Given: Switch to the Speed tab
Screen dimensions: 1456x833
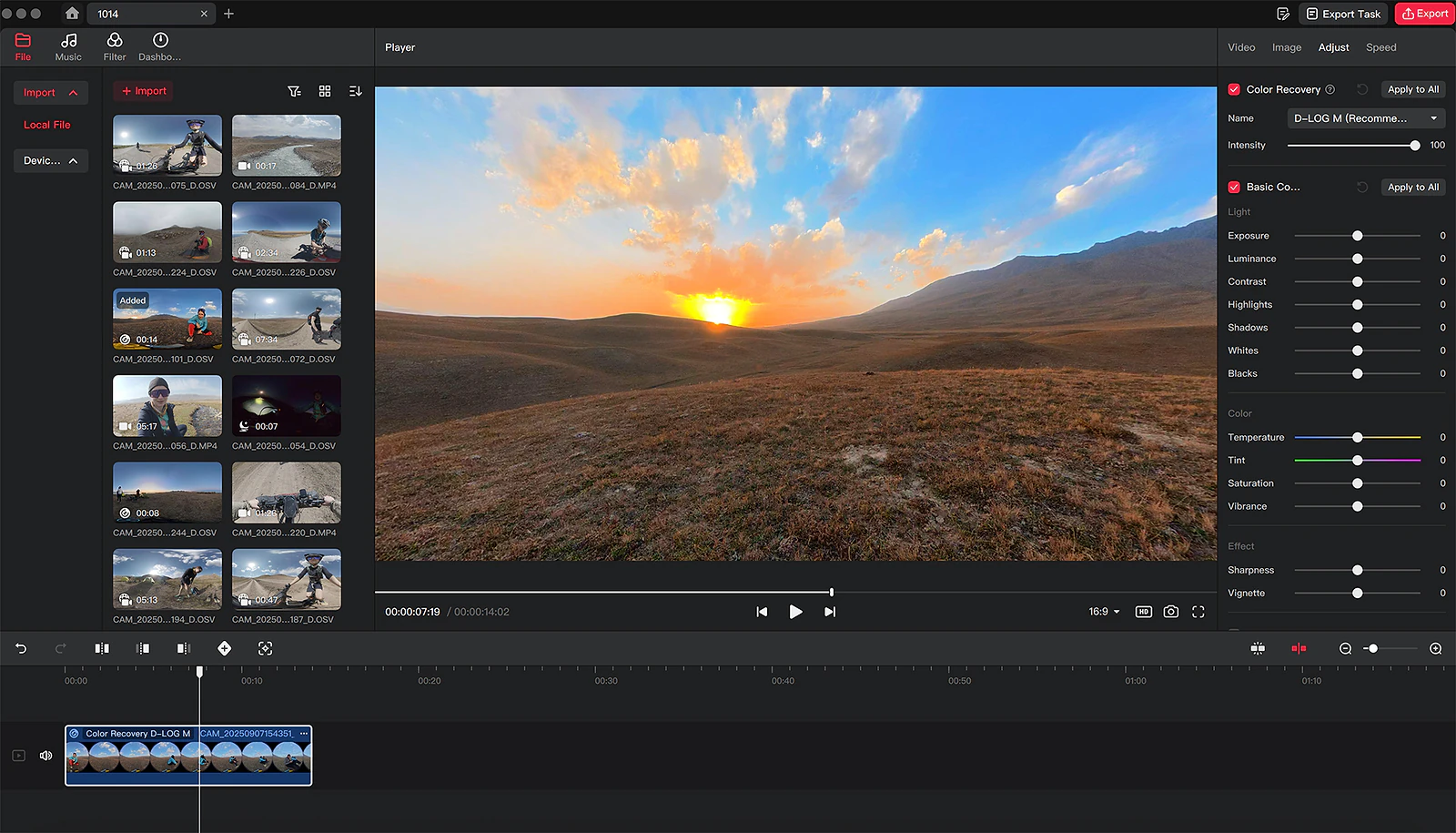Looking at the screenshot, I should point(1380,47).
